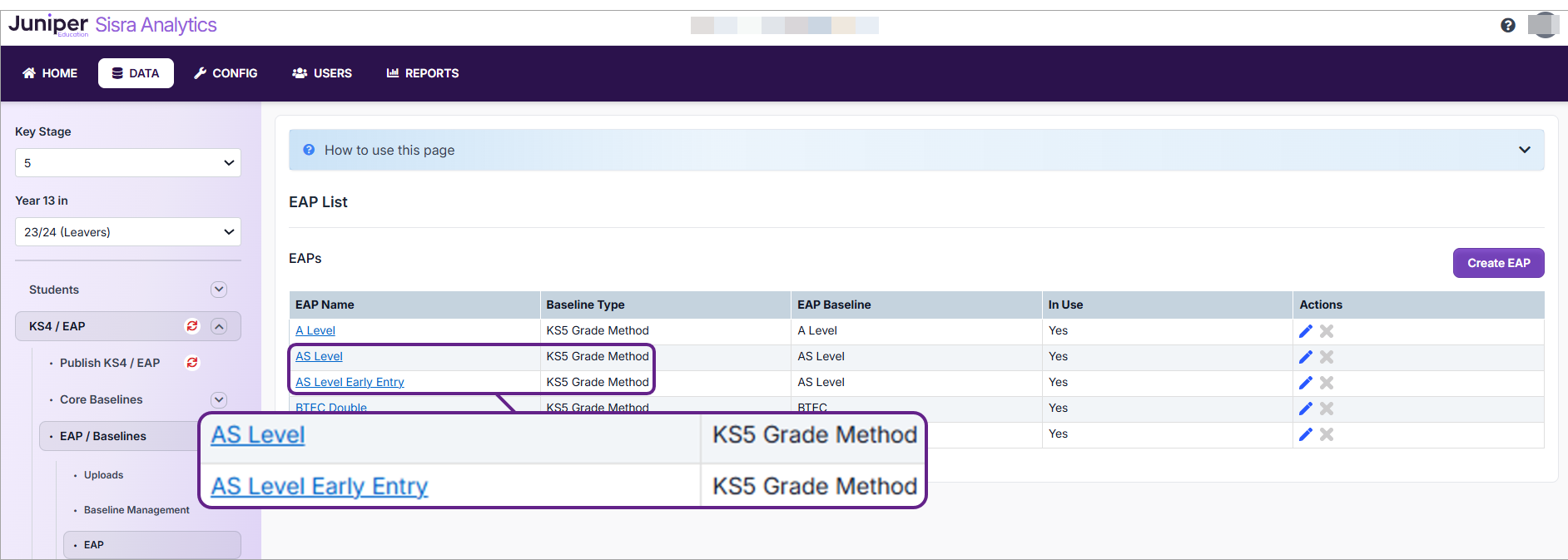Expand the Students section chevron
This screenshot has height=560, width=1568.
coord(219,290)
